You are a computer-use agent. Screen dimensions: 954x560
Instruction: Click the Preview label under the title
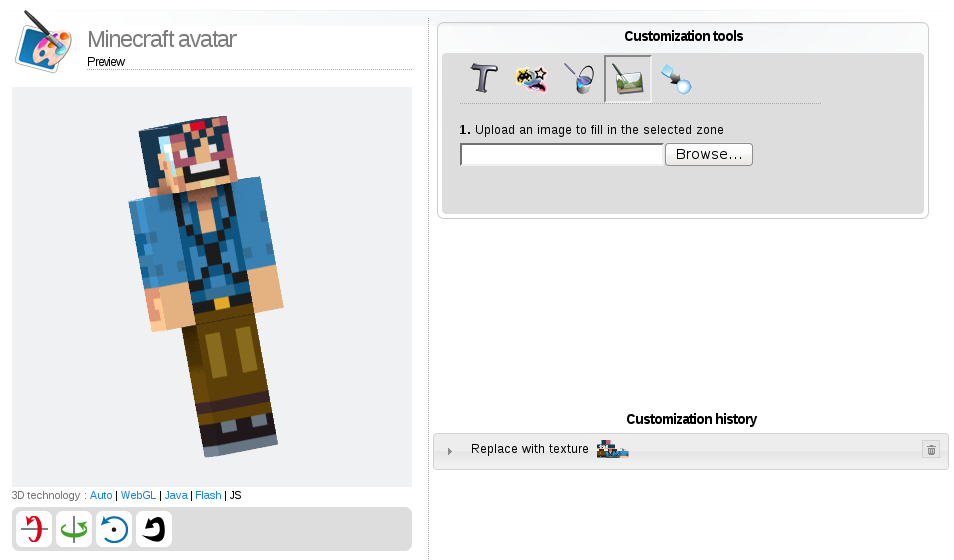click(106, 62)
